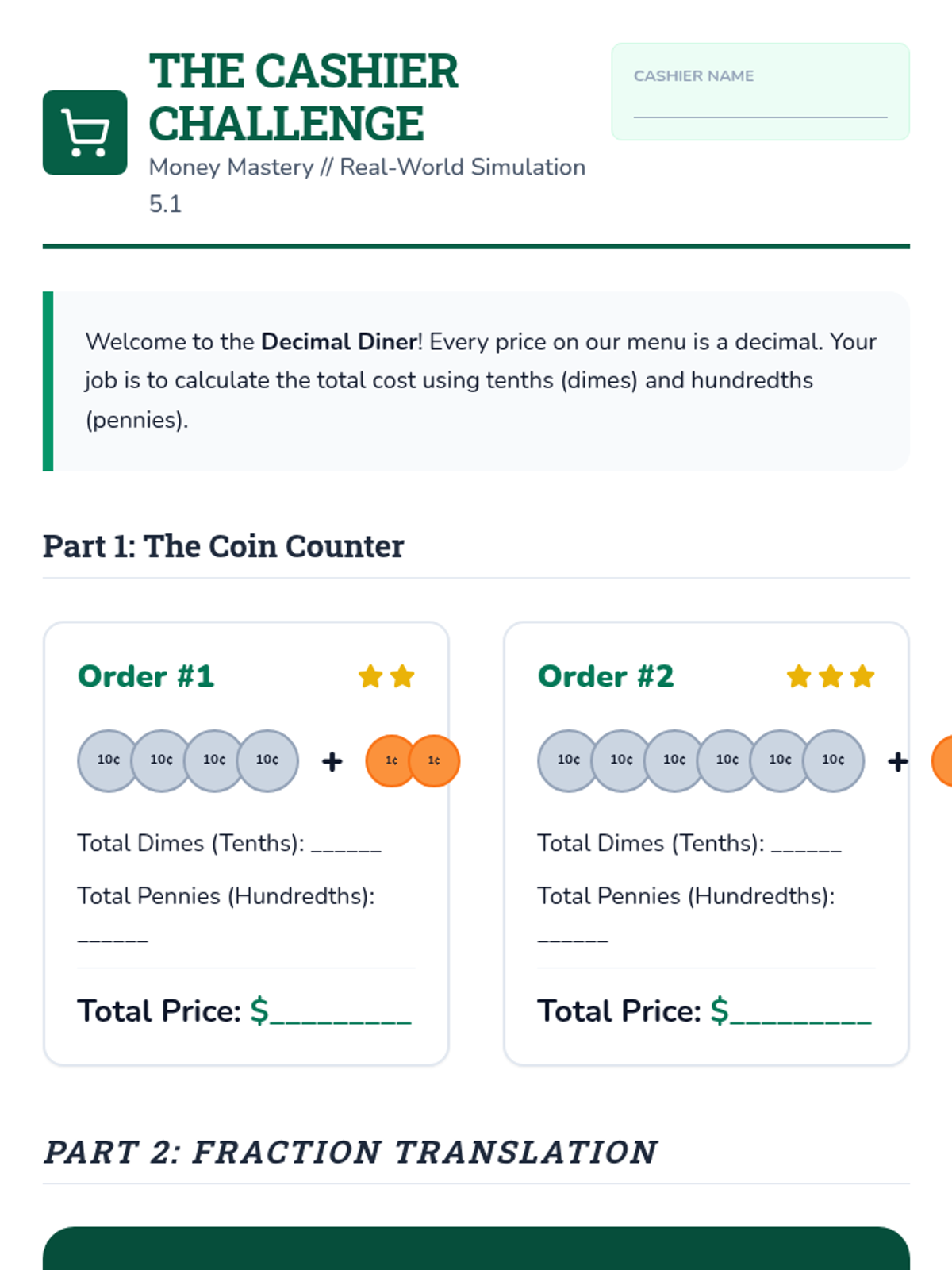Click the plus sign in Order #1

point(332,762)
